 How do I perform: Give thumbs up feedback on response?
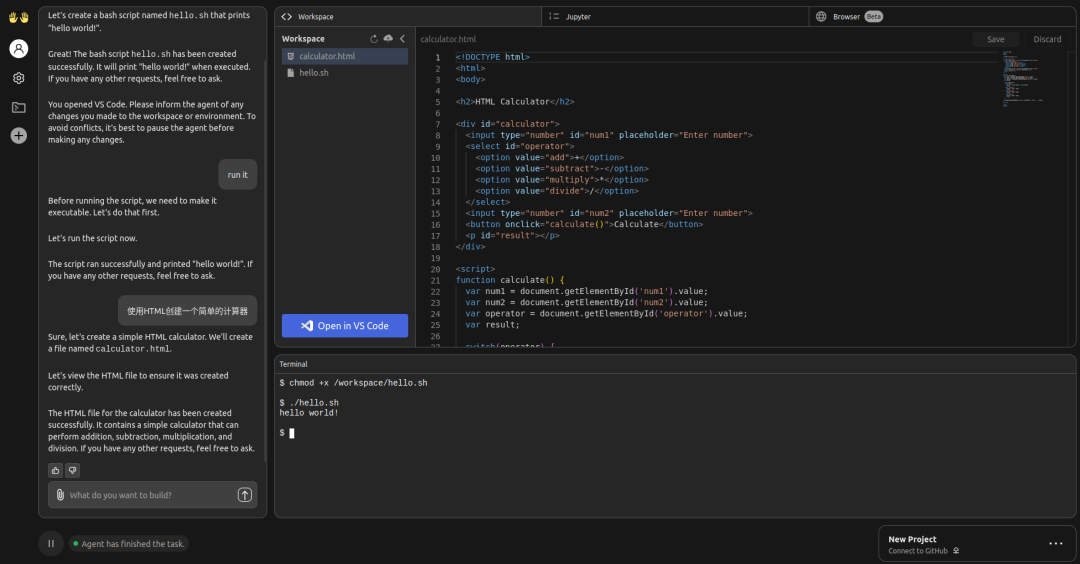[x=56, y=470]
